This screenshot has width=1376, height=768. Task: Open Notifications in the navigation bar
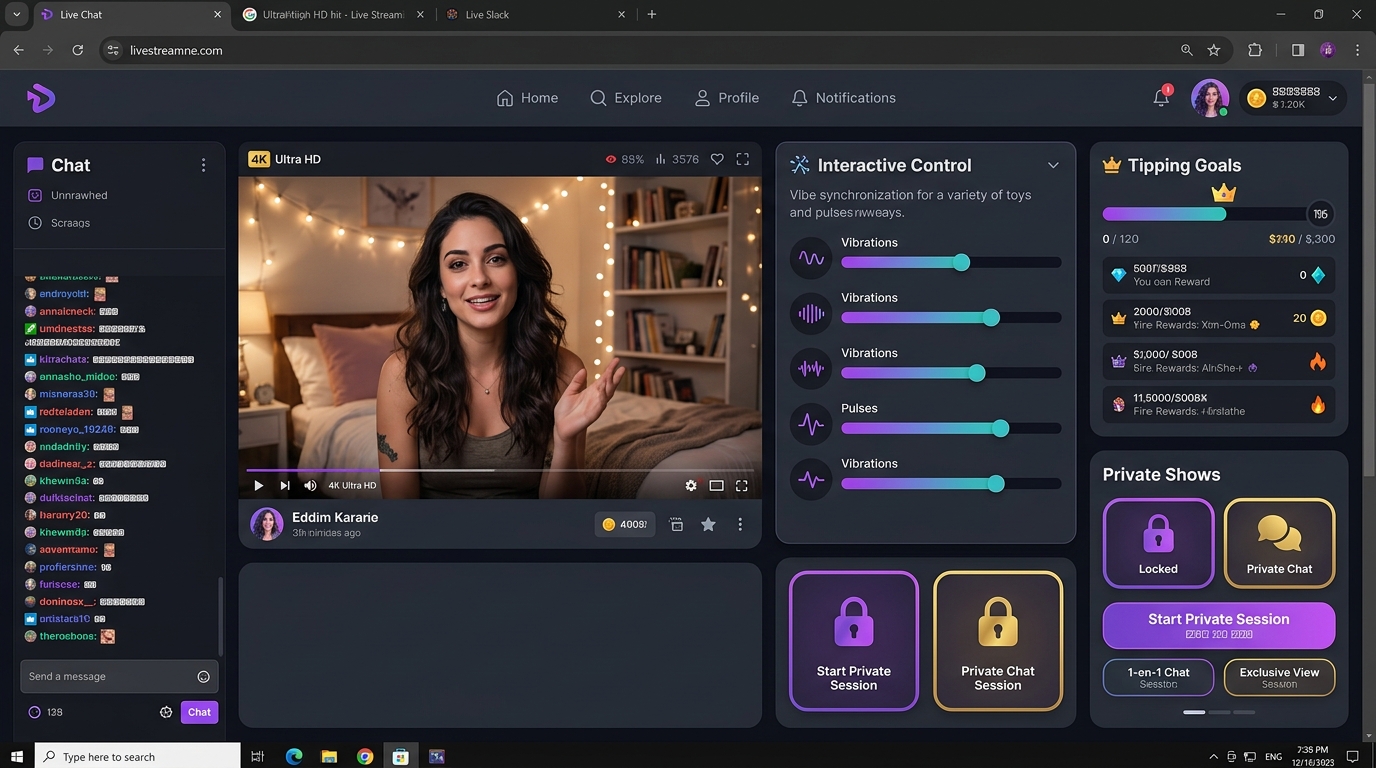(x=843, y=98)
